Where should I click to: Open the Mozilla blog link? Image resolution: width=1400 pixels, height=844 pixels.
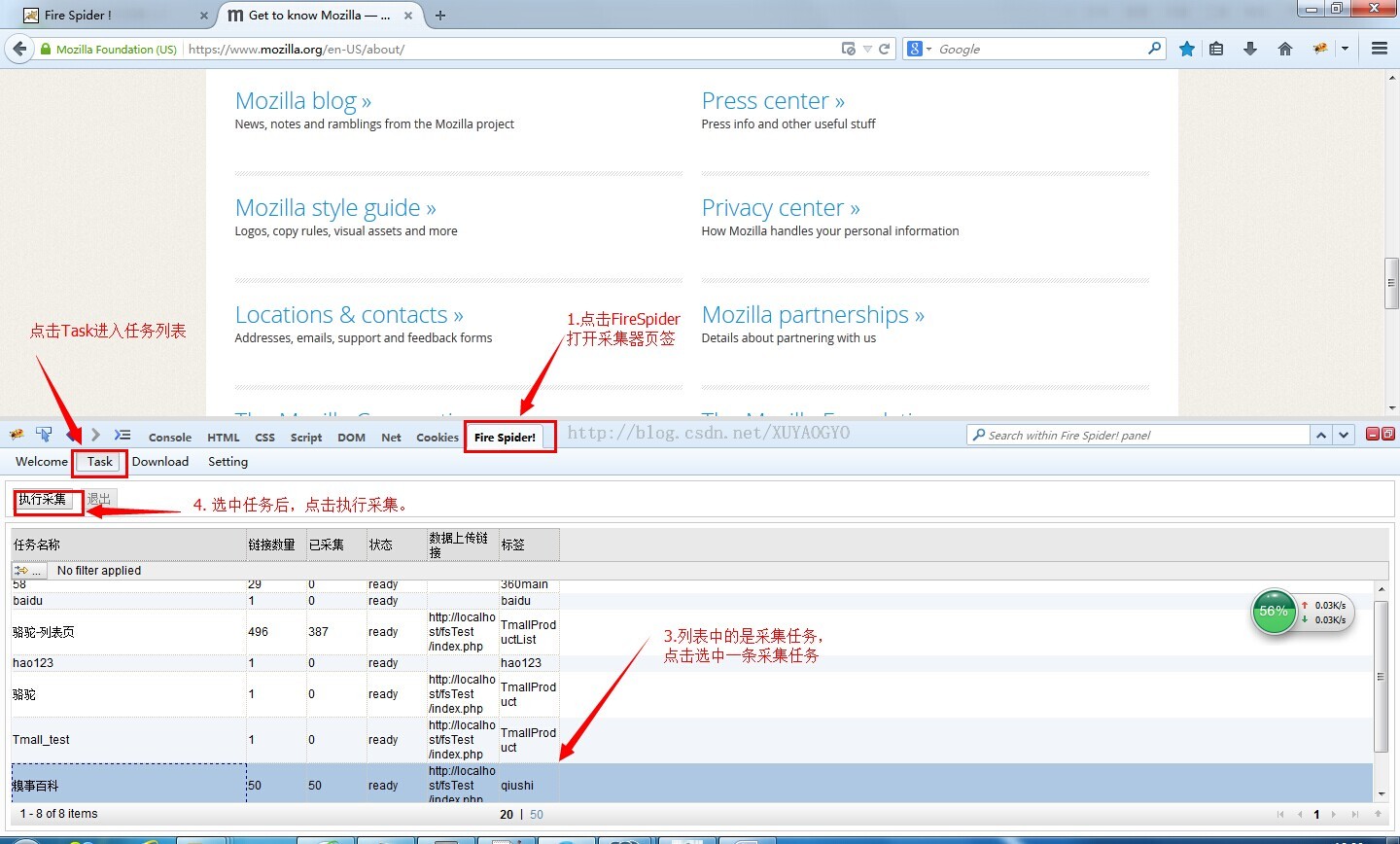tap(303, 101)
